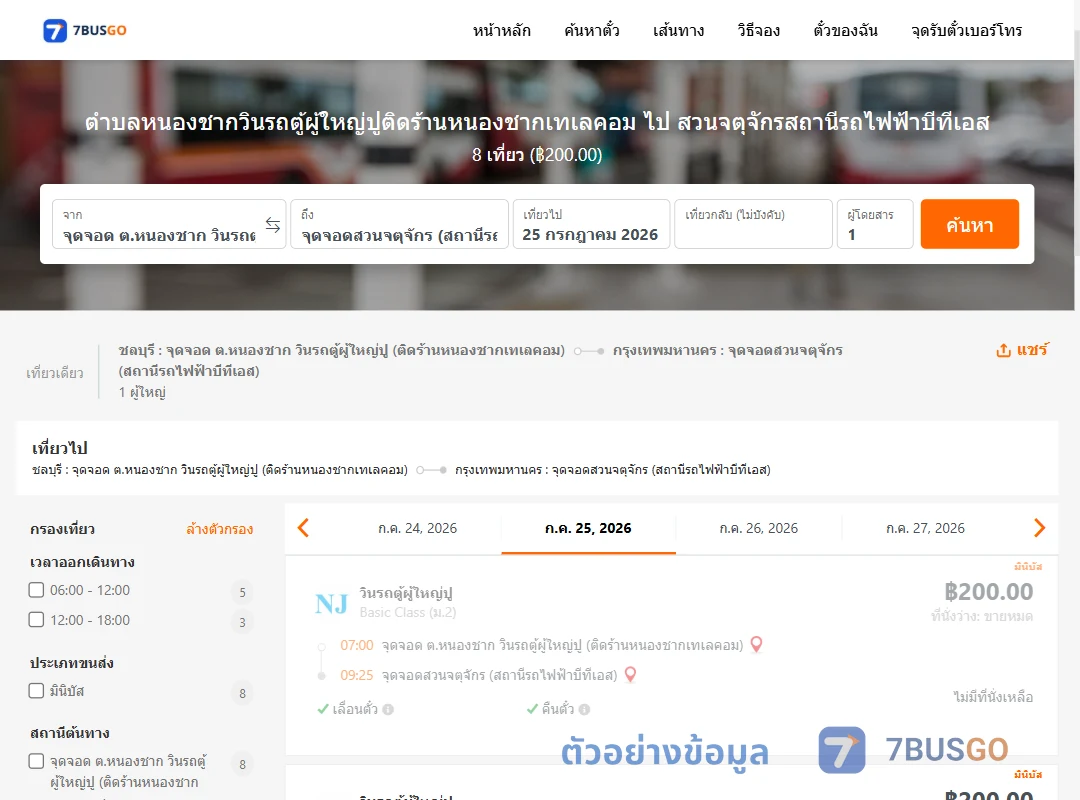
Task: Open map pin for 07:00 departure stop
Action: (756, 644)
